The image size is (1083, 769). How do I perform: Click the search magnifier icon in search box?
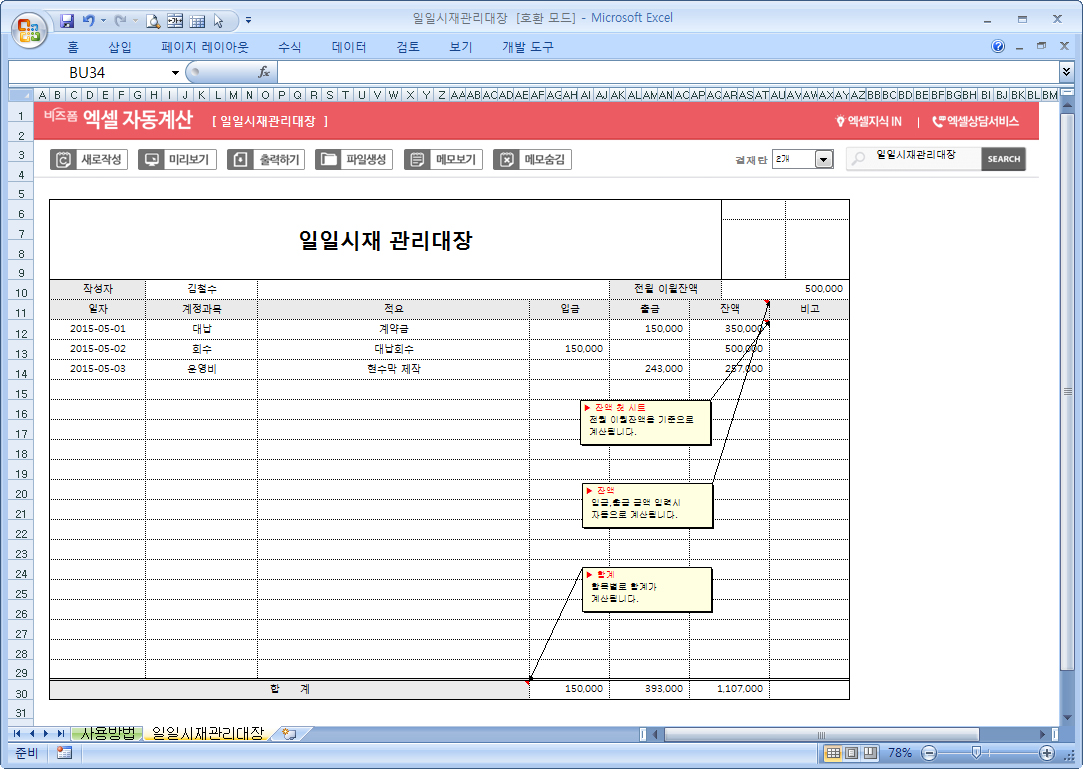859,159
